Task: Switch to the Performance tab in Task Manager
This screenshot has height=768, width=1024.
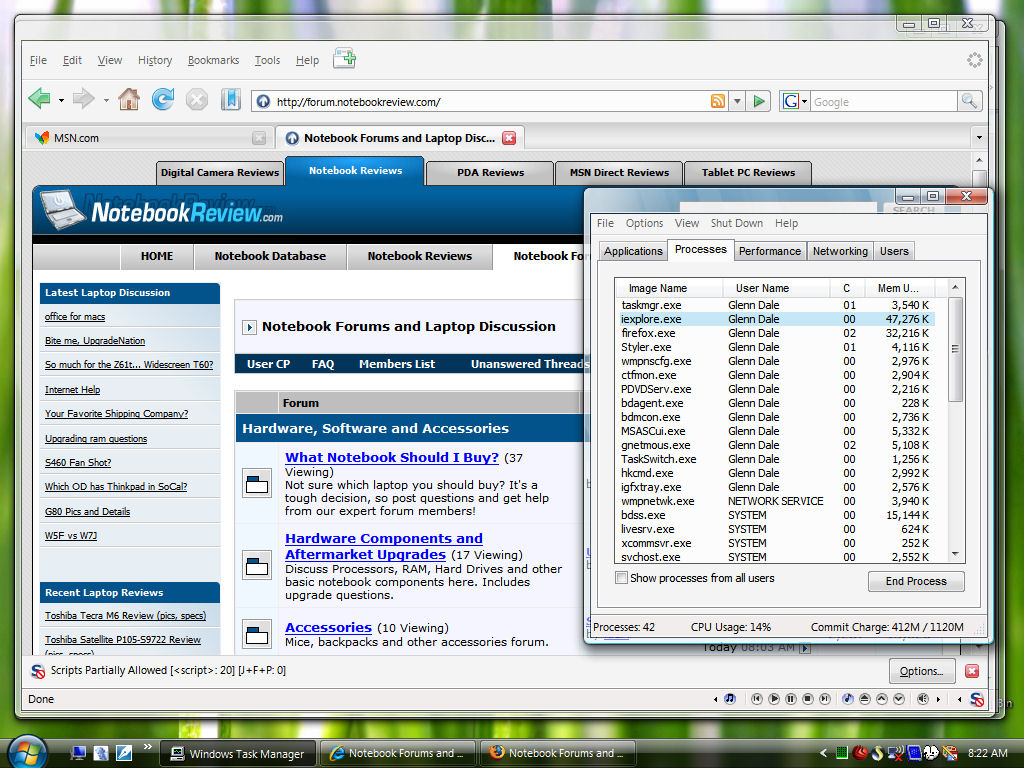Action: pyautogui.click(x=769, y=251)
